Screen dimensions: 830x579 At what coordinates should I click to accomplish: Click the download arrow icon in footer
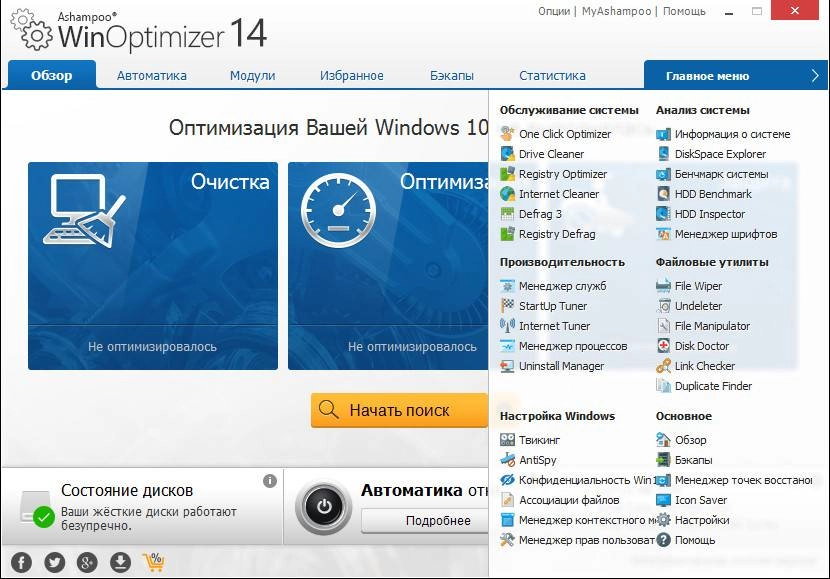[x=120, y=562]
